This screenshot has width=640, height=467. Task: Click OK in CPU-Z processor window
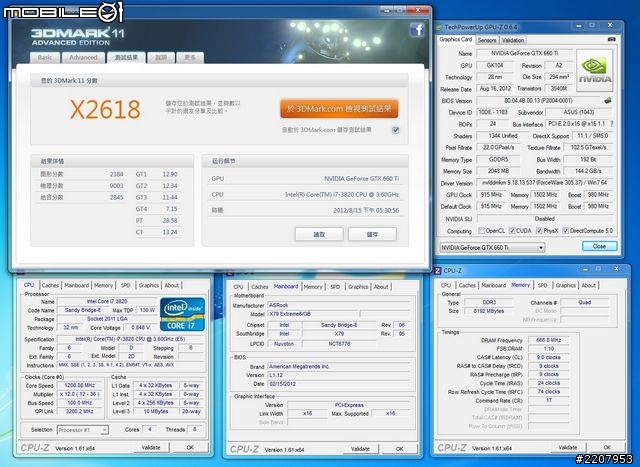tap(190, 447)
